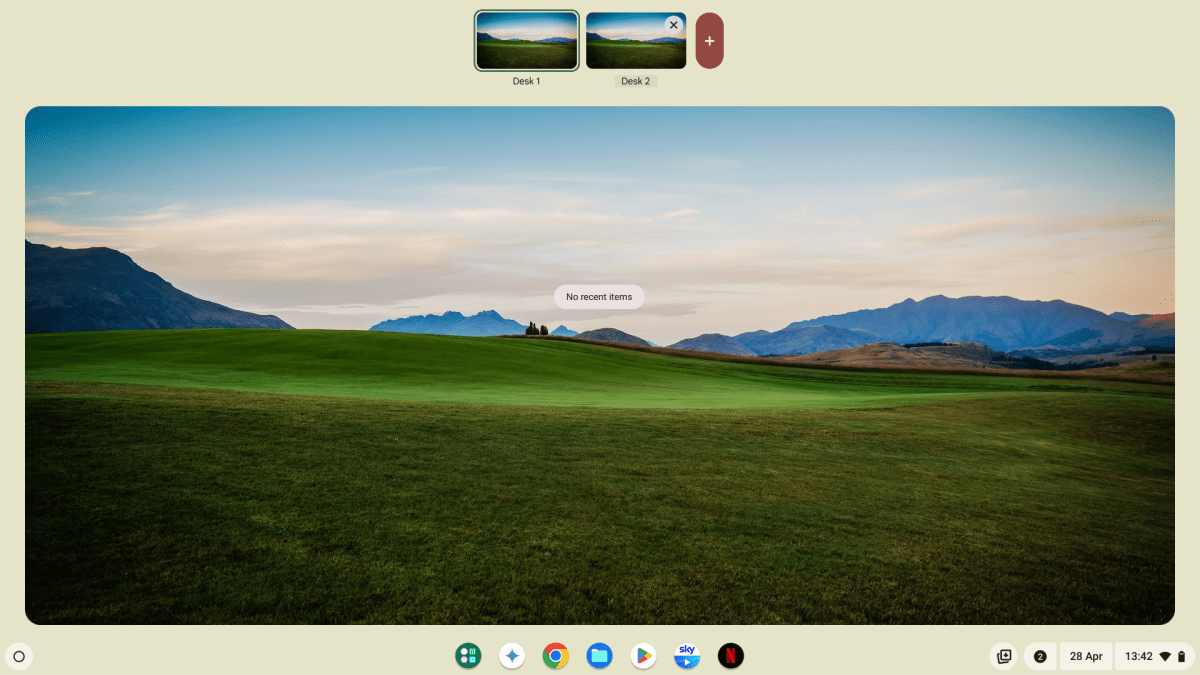Select the Desk 1 thumbnail
Screen dimensions: 1200x675
coord(526,40)
